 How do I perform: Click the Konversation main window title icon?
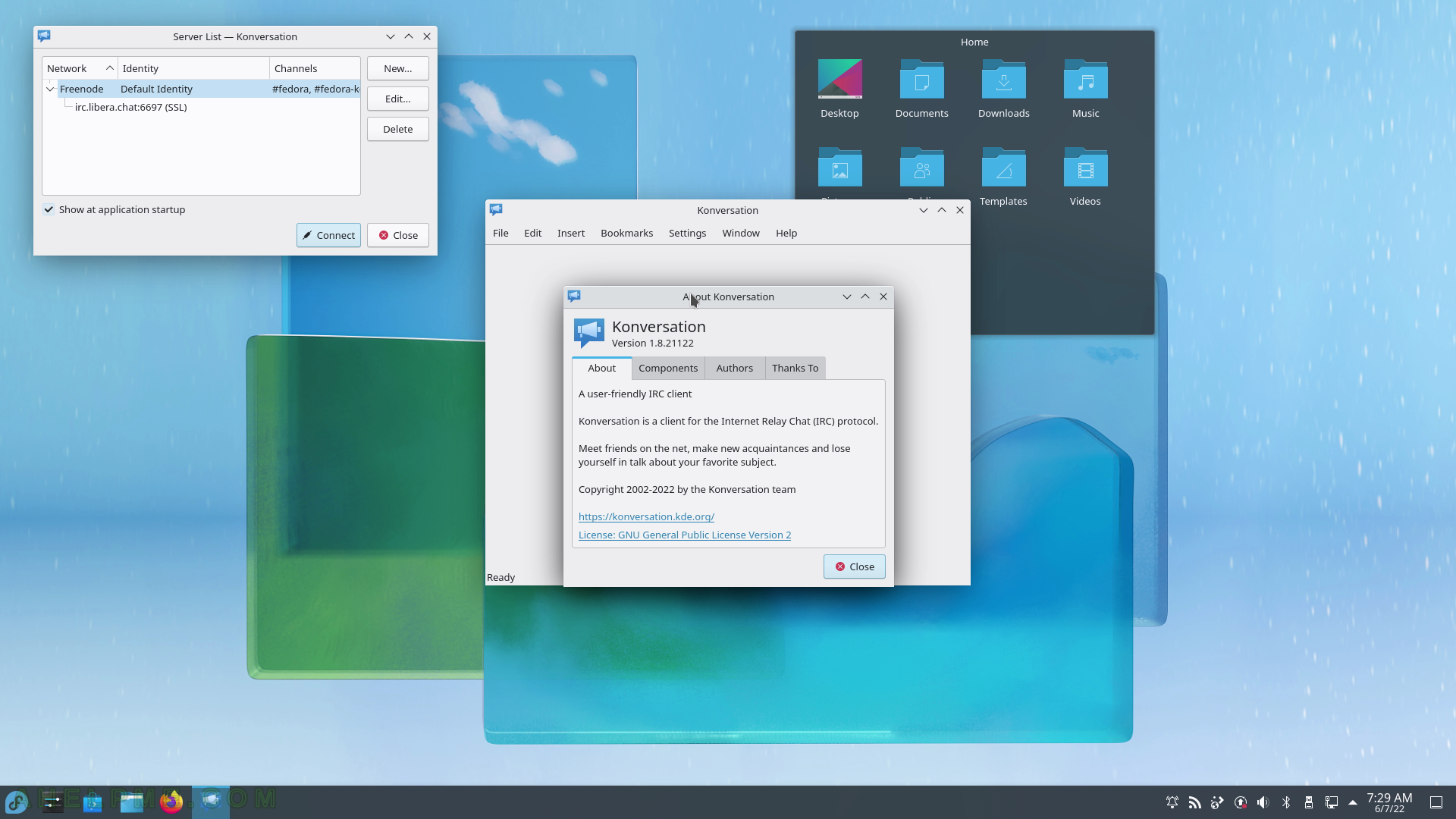[x=496, y=209]
